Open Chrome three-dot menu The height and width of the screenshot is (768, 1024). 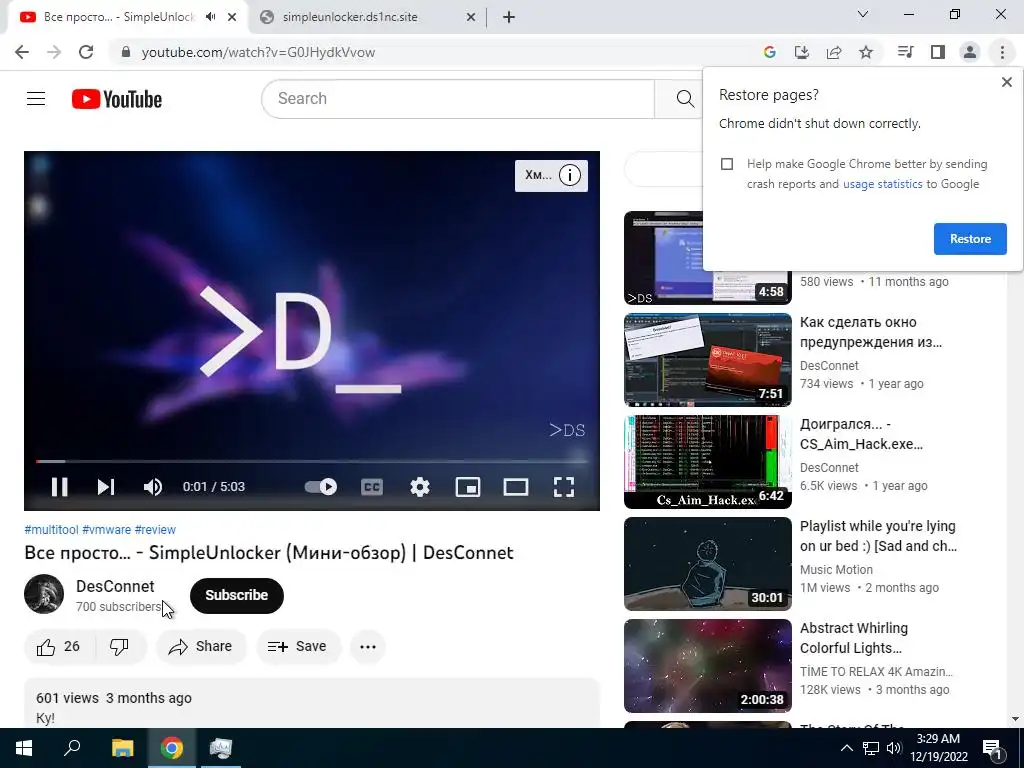tap(1002, 52)
